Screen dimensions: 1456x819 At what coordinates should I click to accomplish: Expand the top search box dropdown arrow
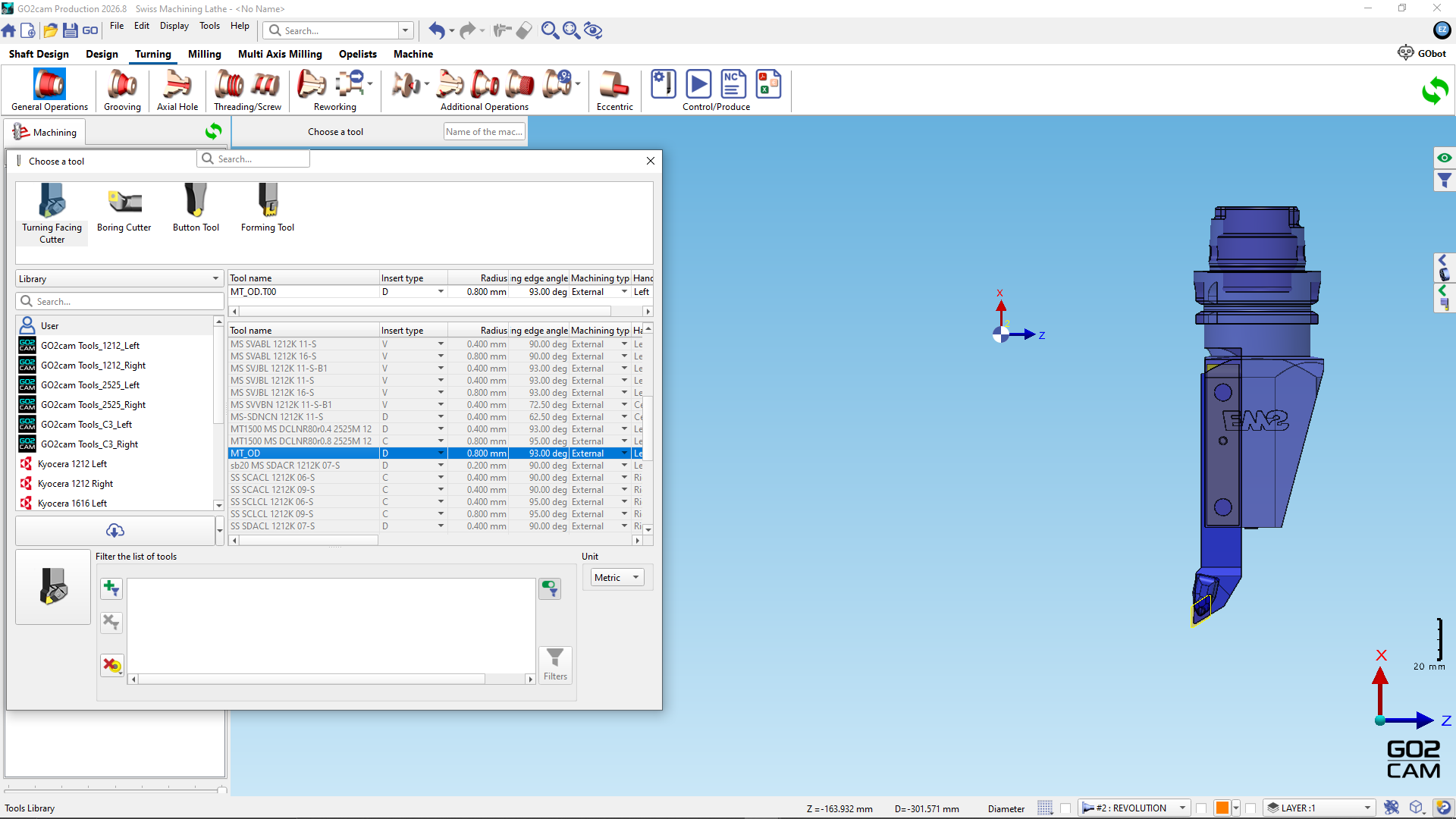(x=406, y=30)
